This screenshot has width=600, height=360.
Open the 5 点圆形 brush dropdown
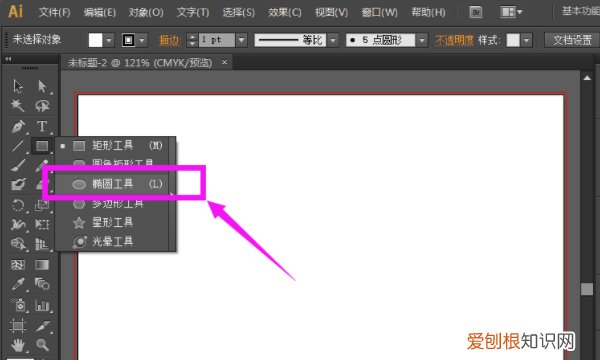[x=422, y=40]
